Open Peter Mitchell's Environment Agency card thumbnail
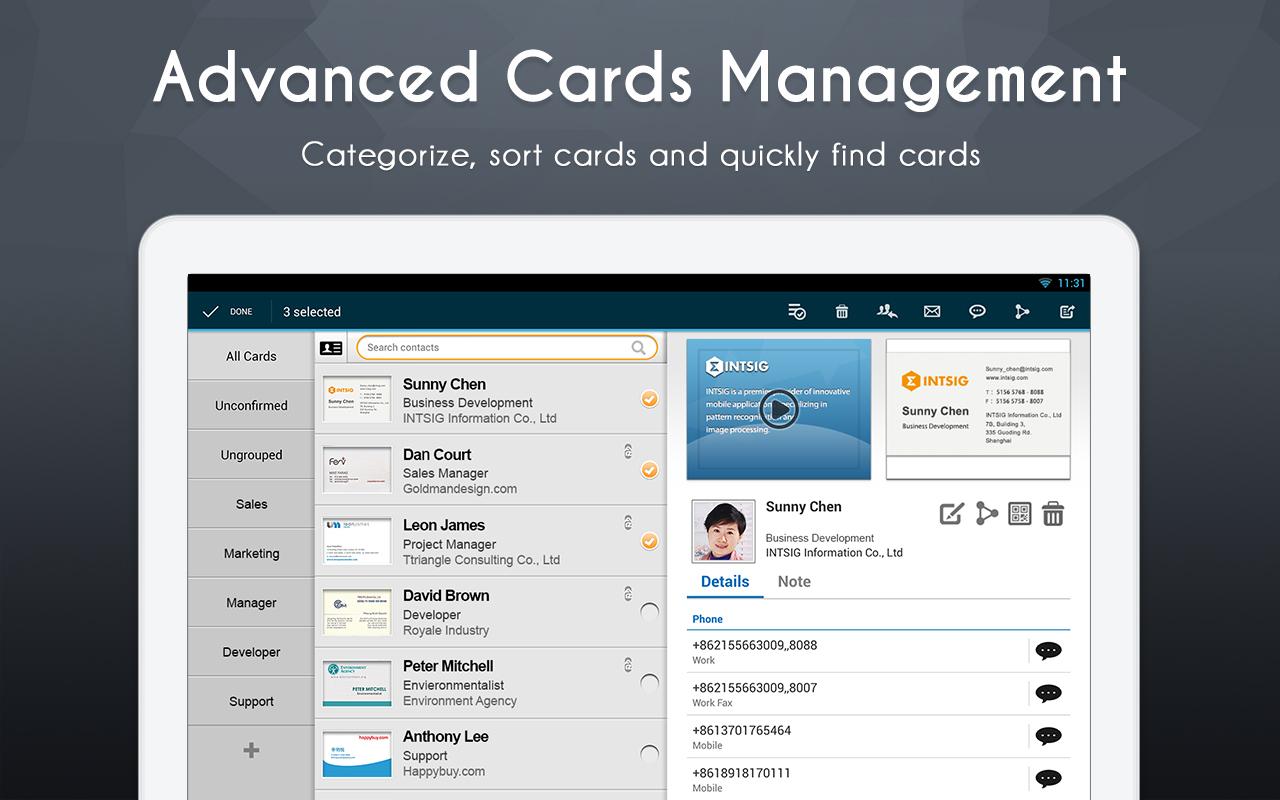The width and height of the screenshot is (1280, 800). [x=357, y=683]
